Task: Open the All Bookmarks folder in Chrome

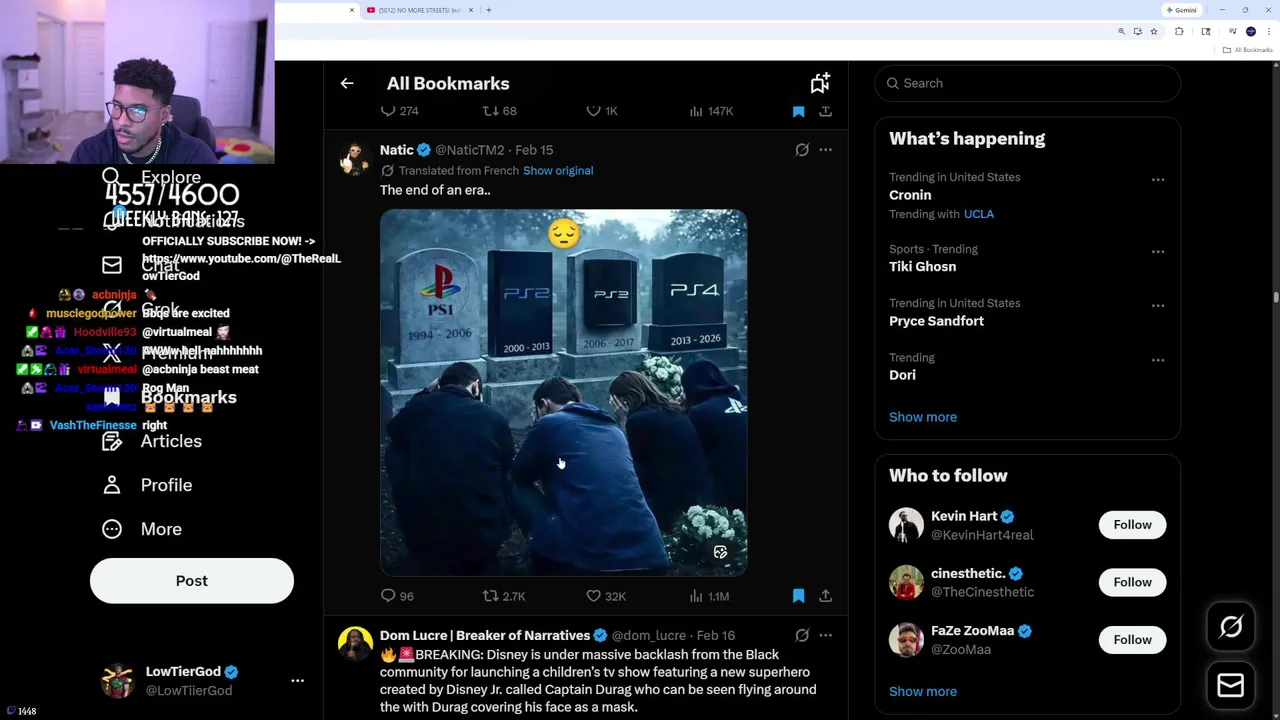Action: click(1247, 50)
